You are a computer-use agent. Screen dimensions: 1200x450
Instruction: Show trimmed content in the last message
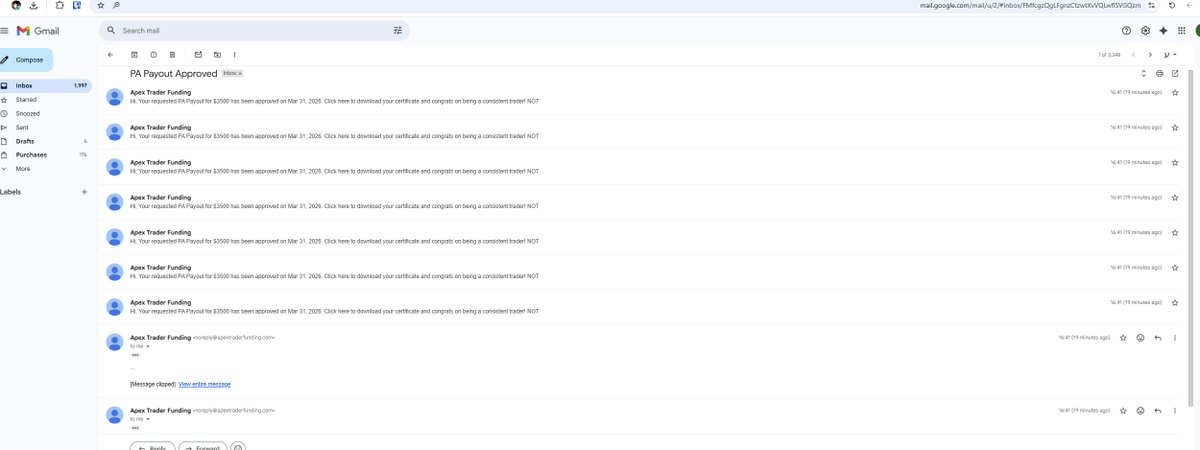(x=135, y=428)
